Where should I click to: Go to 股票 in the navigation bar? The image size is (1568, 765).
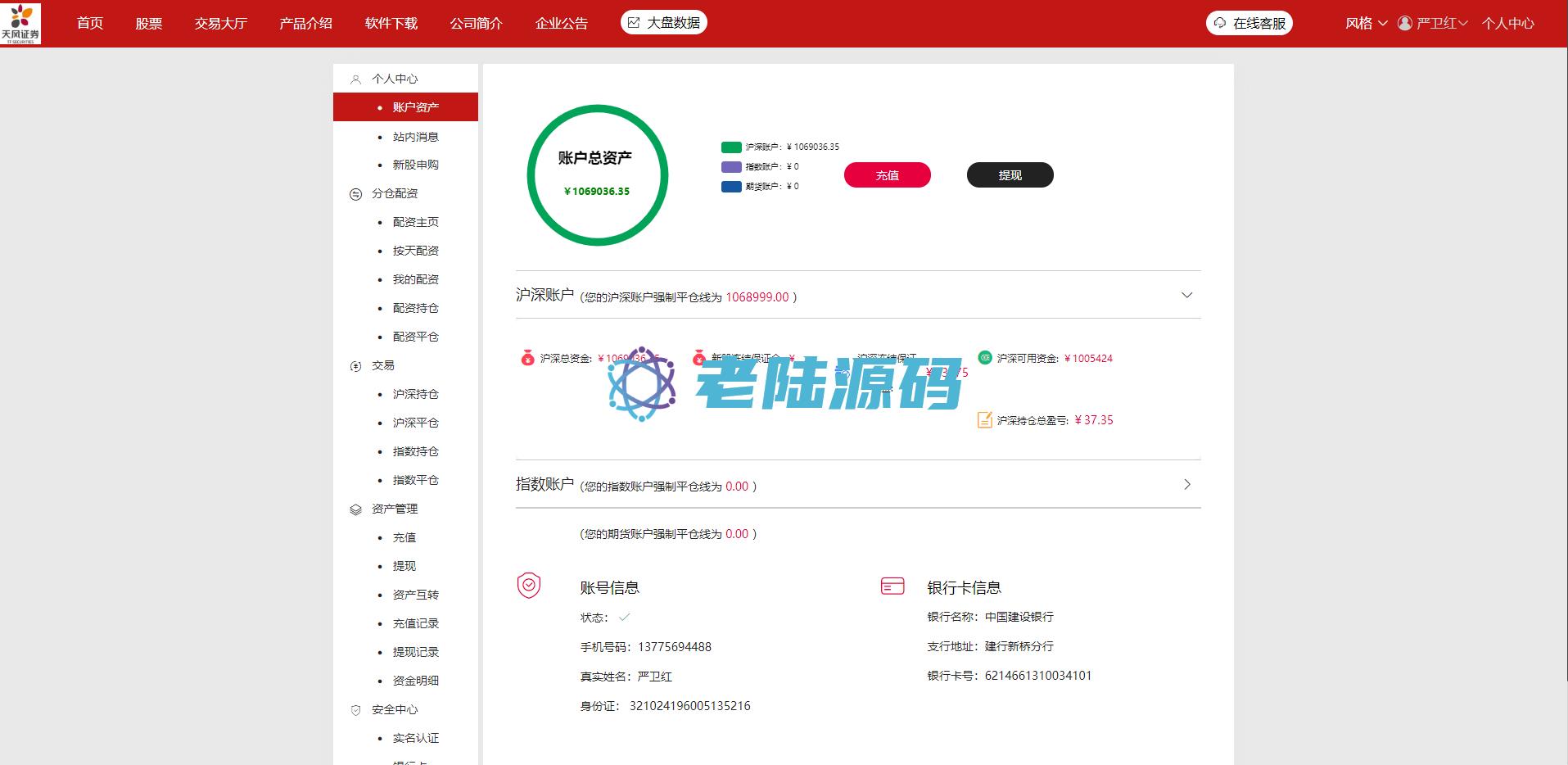148,23
